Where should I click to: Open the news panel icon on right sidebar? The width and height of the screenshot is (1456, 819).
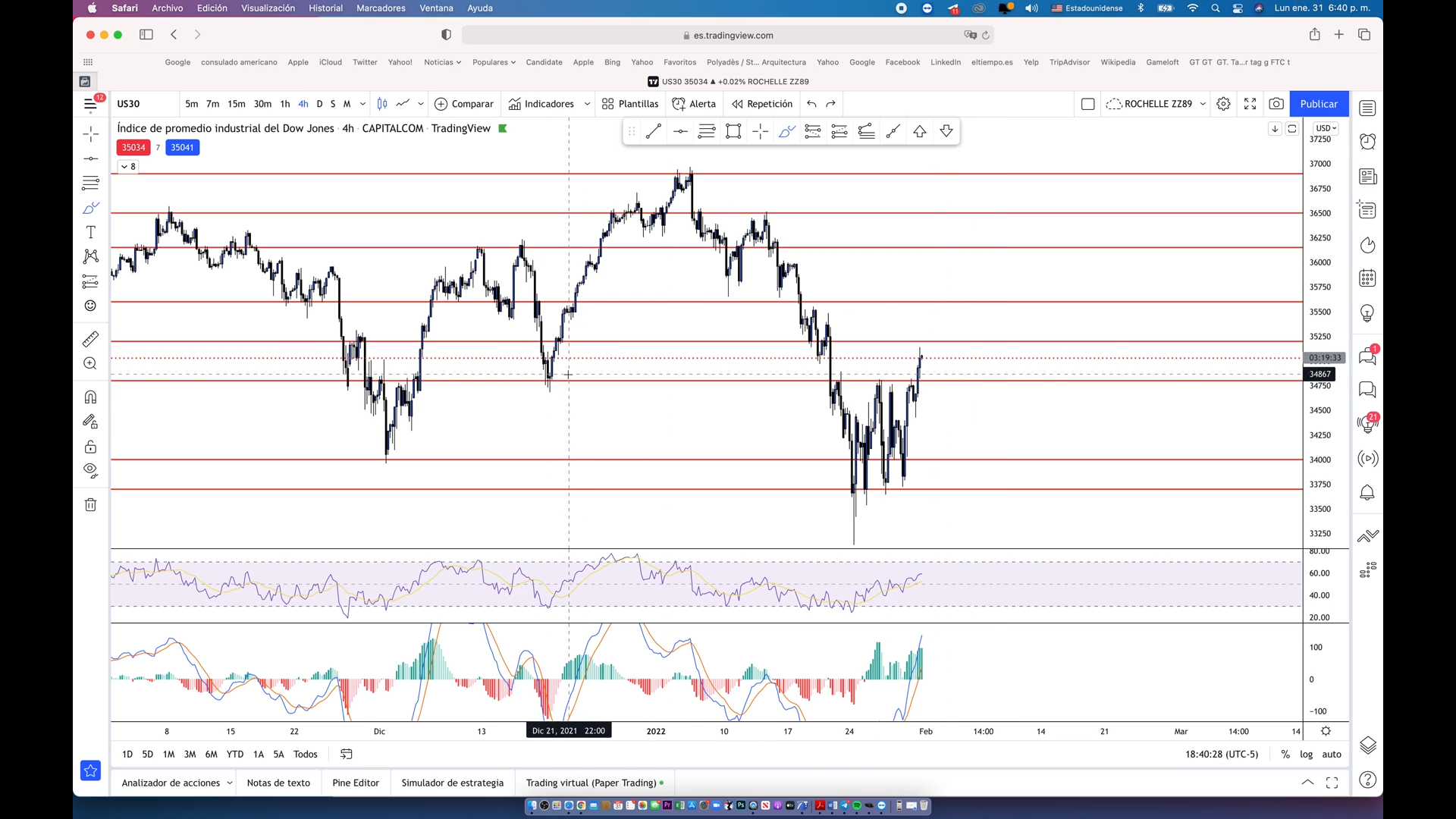pyautogui.click(x=1367, y=177)
